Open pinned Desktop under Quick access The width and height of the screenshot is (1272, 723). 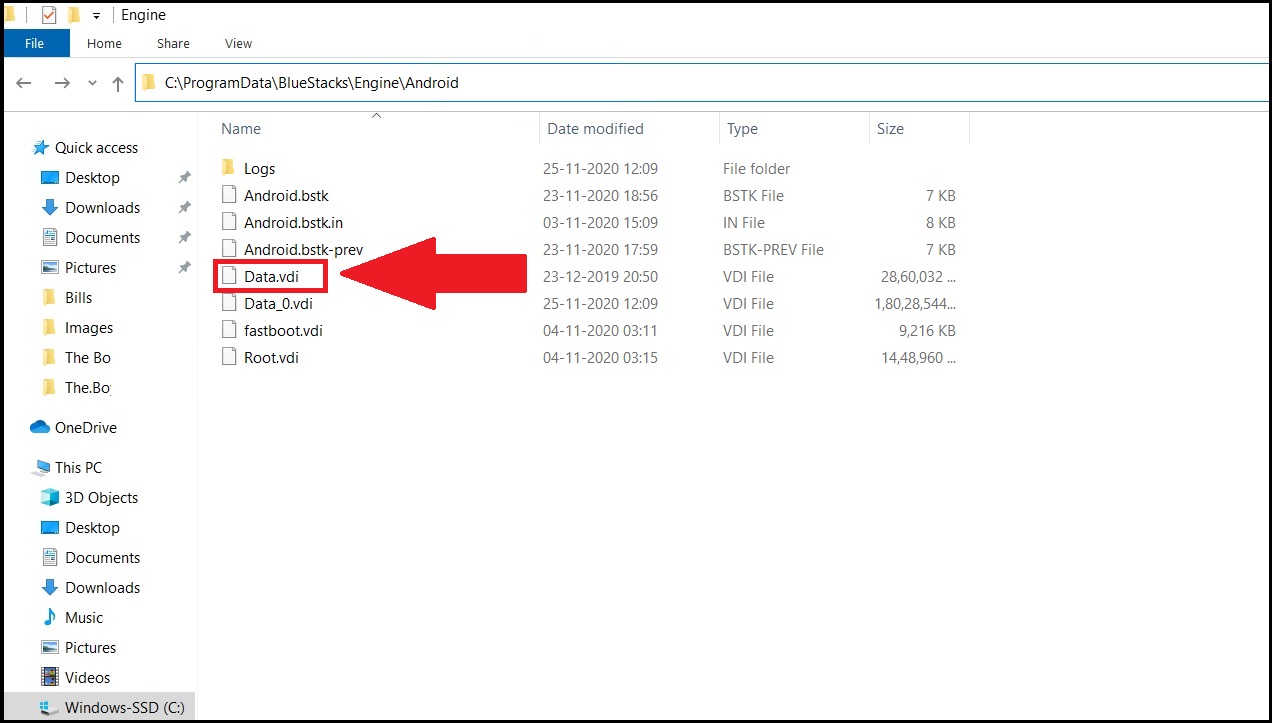click(92, 177)
